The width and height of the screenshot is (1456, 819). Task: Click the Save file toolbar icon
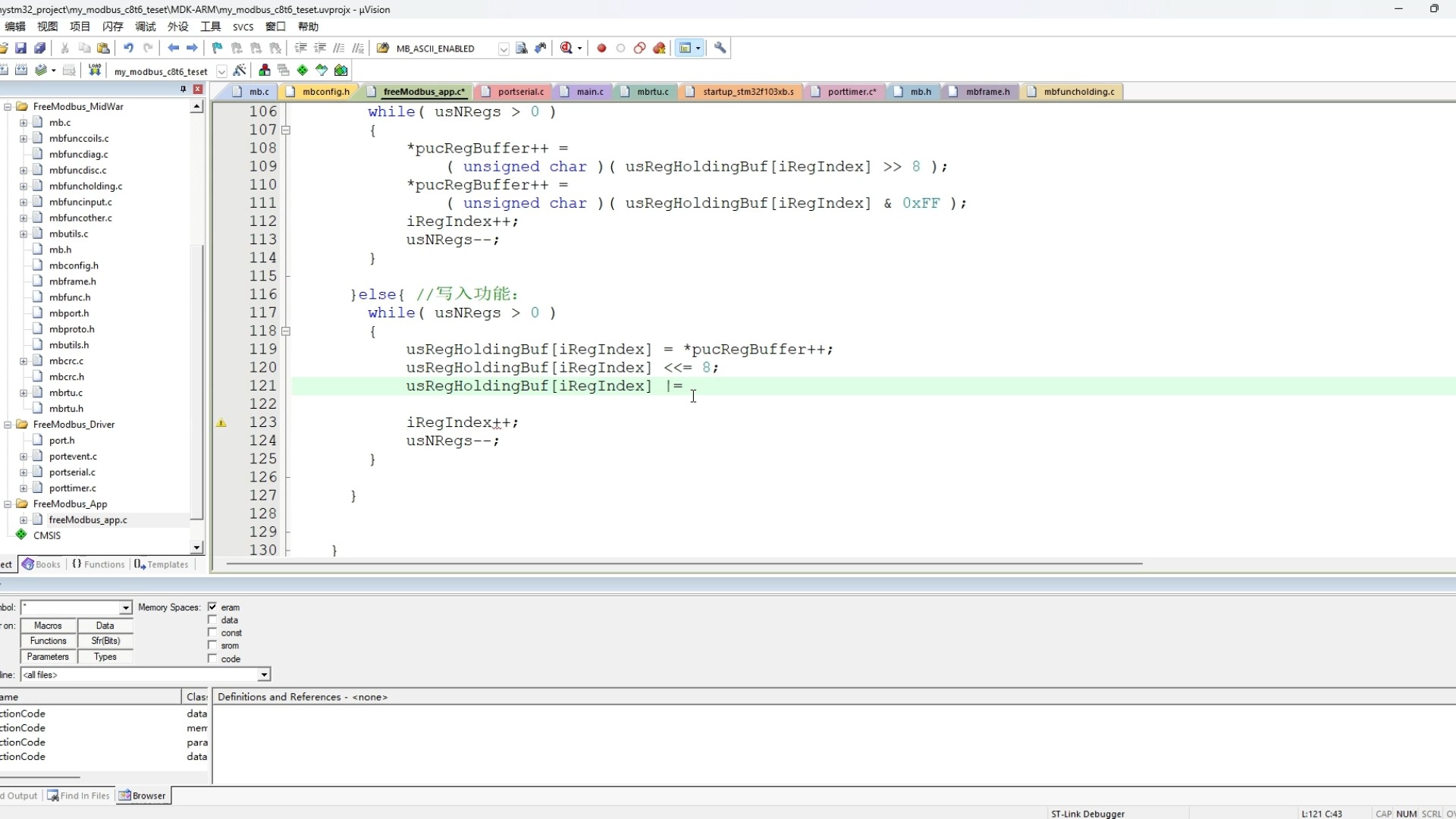tap(20, 48)
